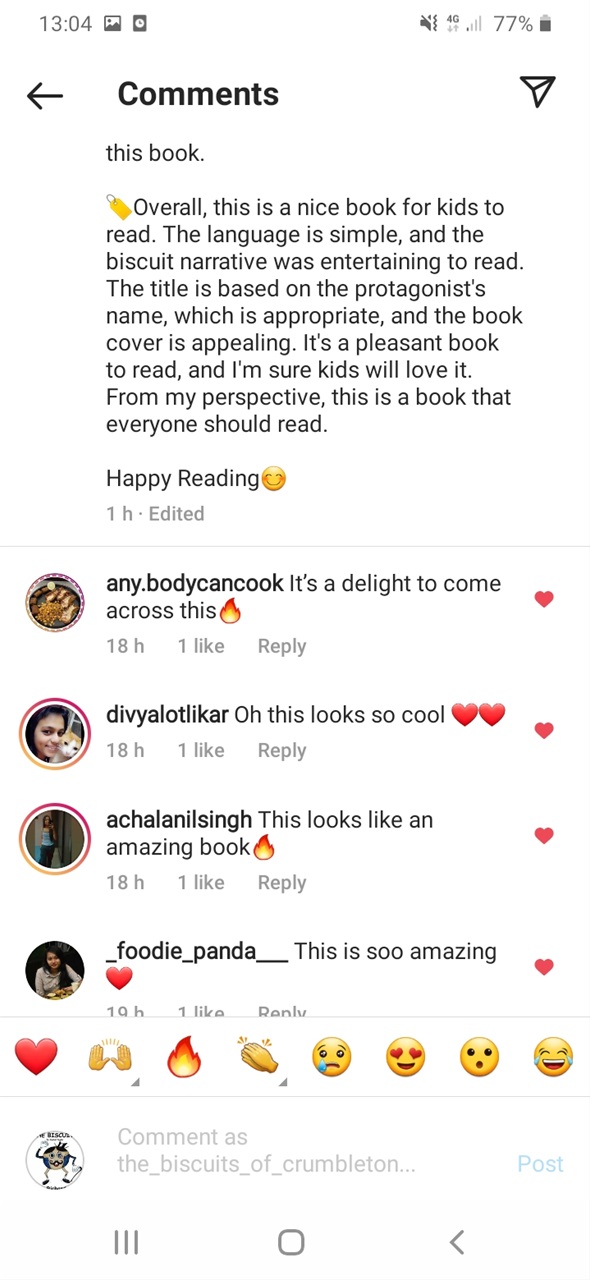Reply to divyalotlikar's comment
Screen dimensions: 590x1280
282,750
